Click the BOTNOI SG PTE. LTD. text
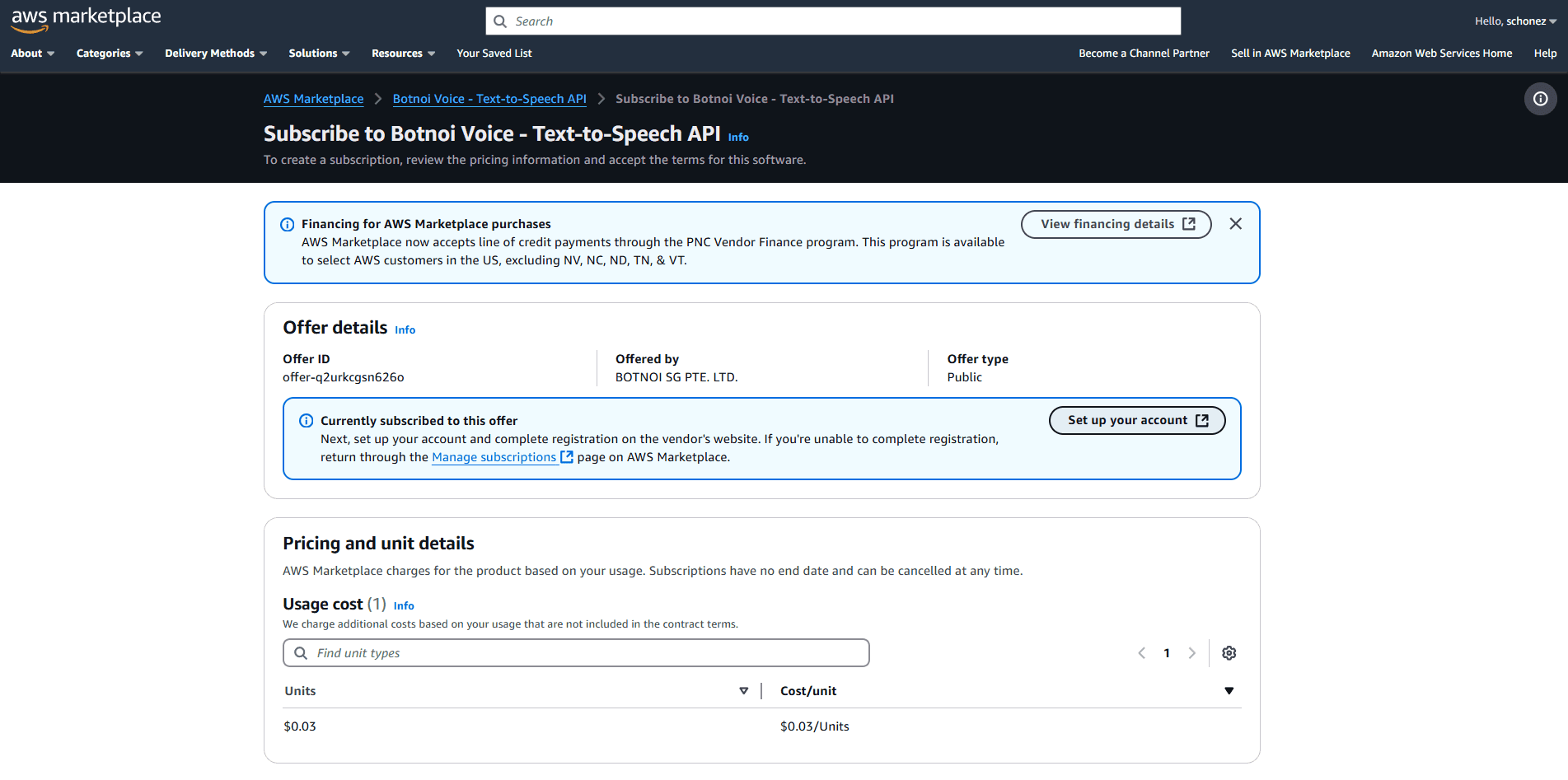Viewport: 1568px width, 780px height. pyautogui.click(x=676, y=377)
